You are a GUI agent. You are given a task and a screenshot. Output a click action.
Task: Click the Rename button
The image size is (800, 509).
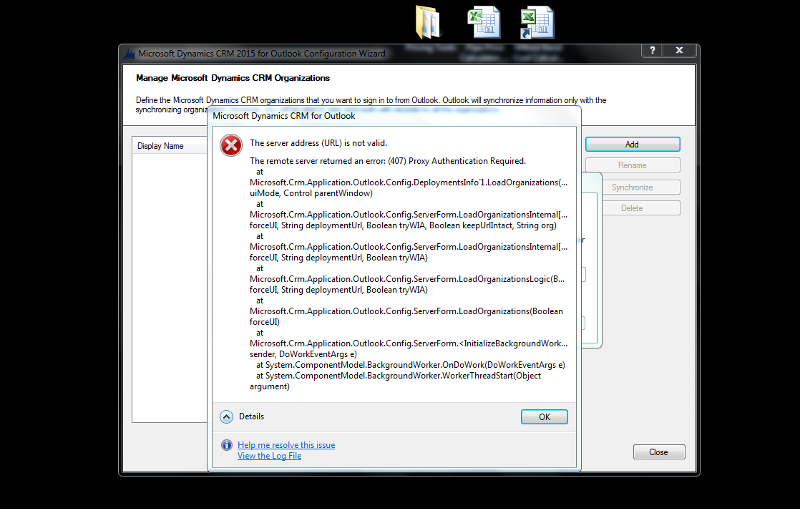pos(633,165)
